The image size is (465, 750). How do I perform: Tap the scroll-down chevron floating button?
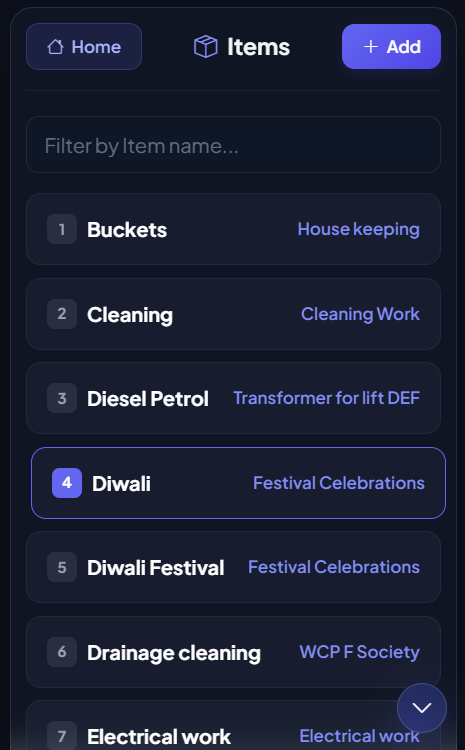[422, 707]
